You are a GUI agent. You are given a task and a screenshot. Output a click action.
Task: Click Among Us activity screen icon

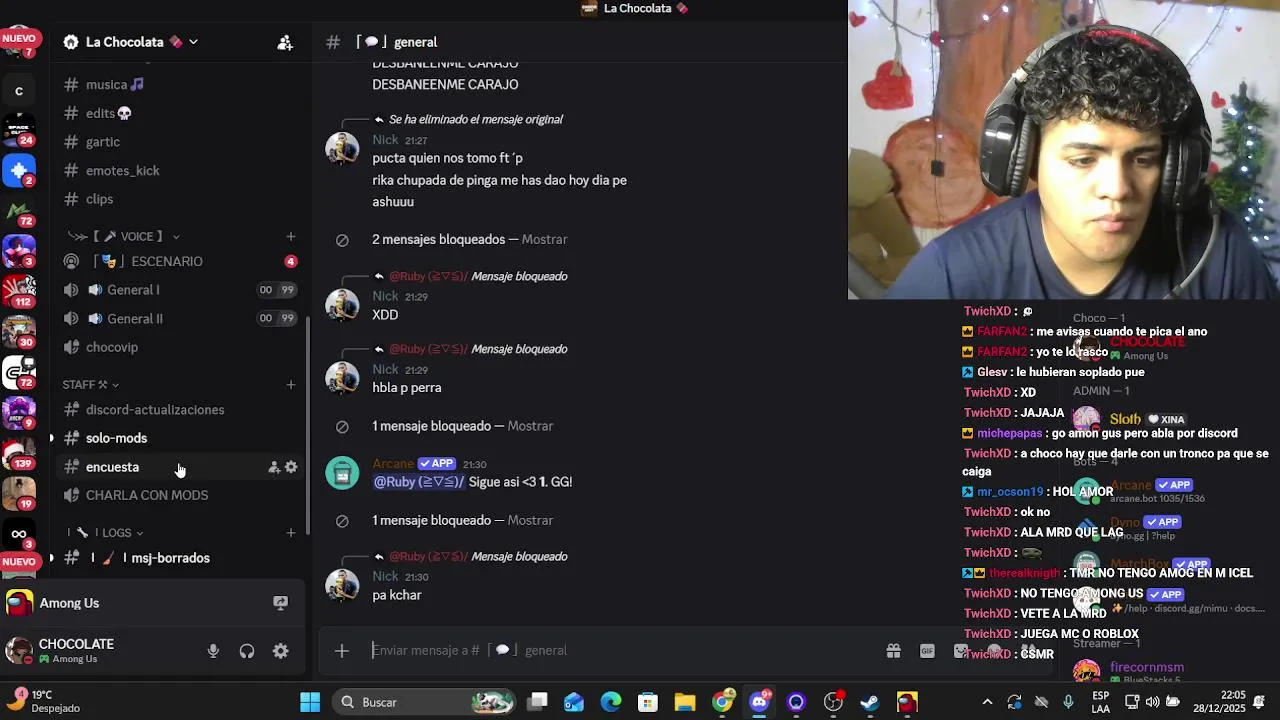(281, 603)
